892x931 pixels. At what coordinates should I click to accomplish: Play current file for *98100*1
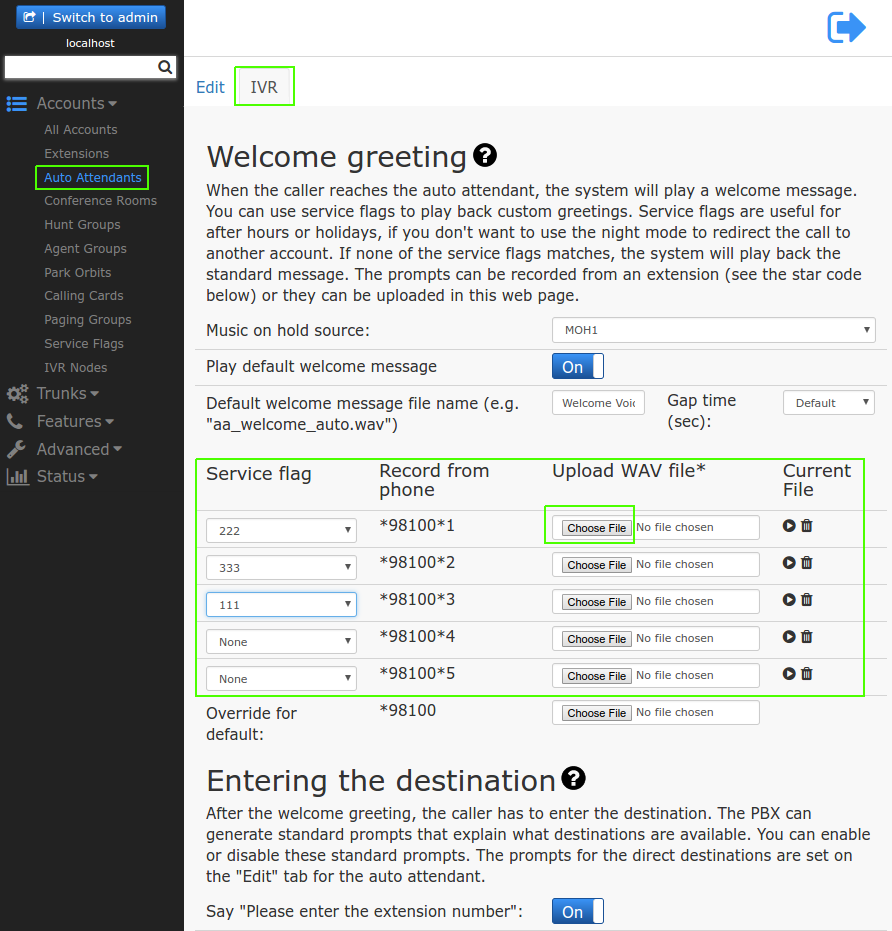[x=789, y=526]
